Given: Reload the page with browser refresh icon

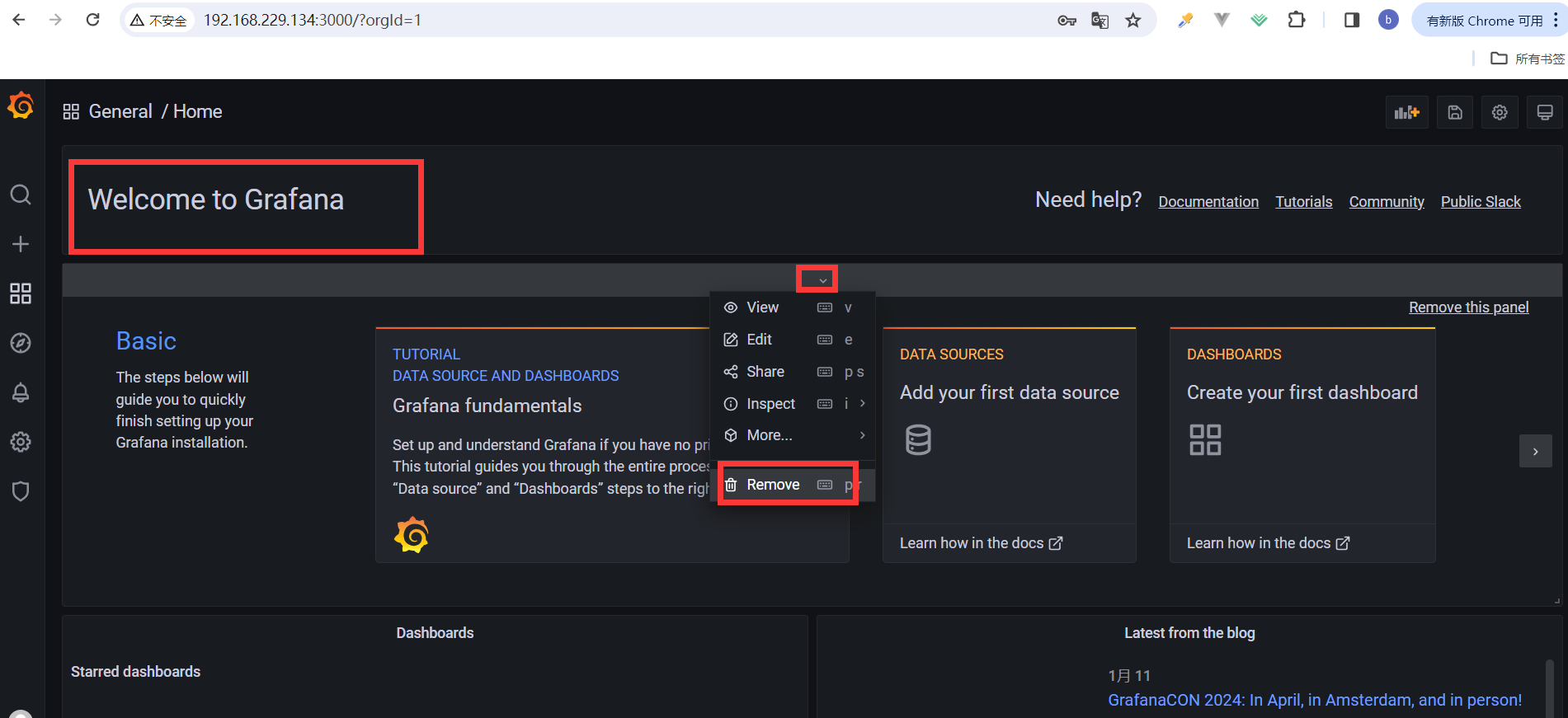Looking at the screenshot, I should tap(92, 20).
